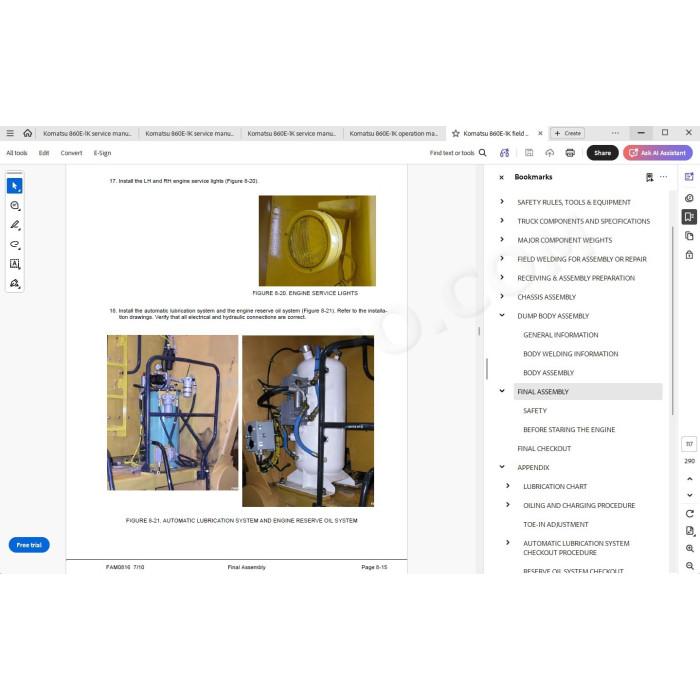This screenshot has height=700, width=700.
Task: Go to home icon
Action: pyautogui.click(x=28, y=133)
